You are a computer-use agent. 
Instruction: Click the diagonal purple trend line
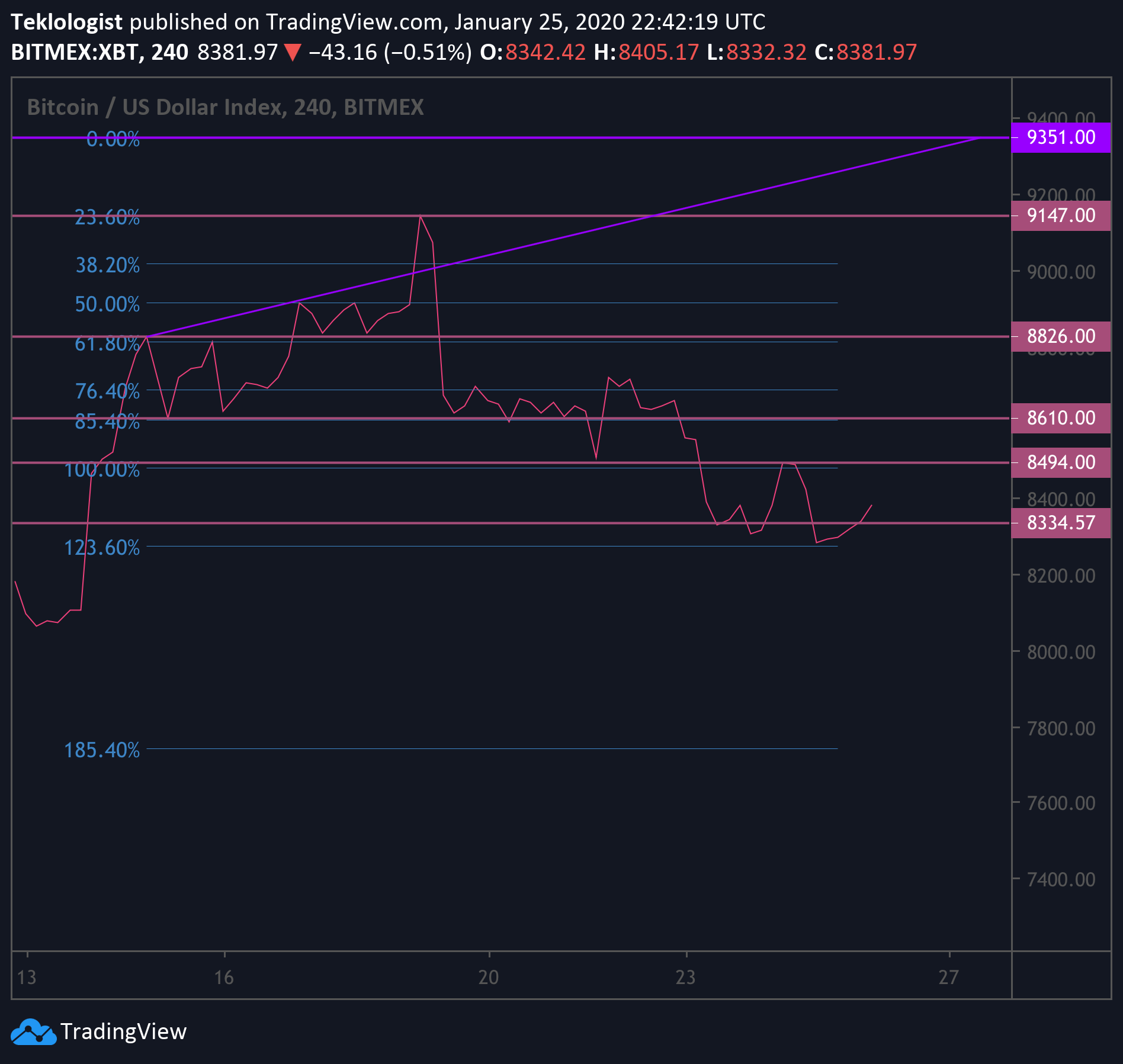[563, 237]
